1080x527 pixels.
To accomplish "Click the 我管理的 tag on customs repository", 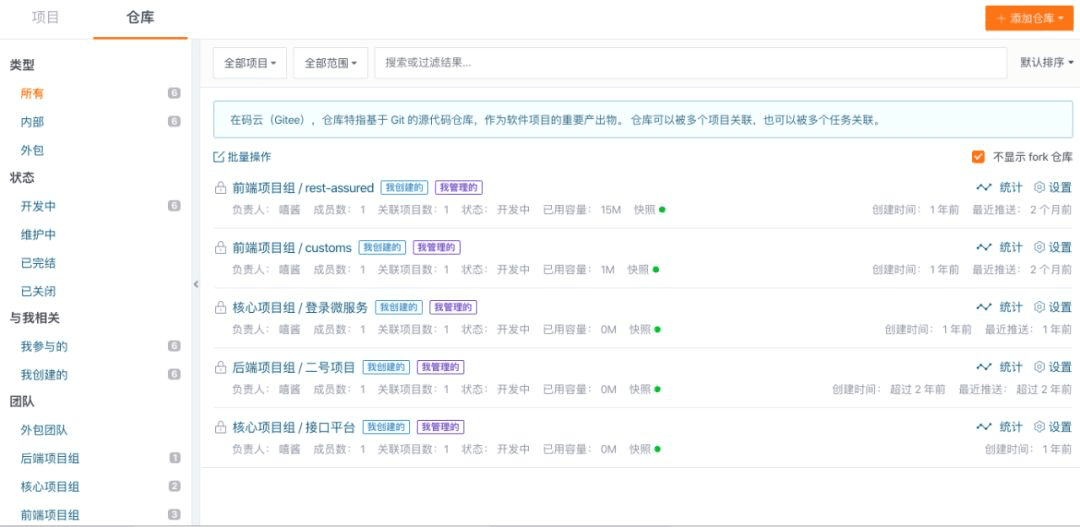I will point(437,247).
